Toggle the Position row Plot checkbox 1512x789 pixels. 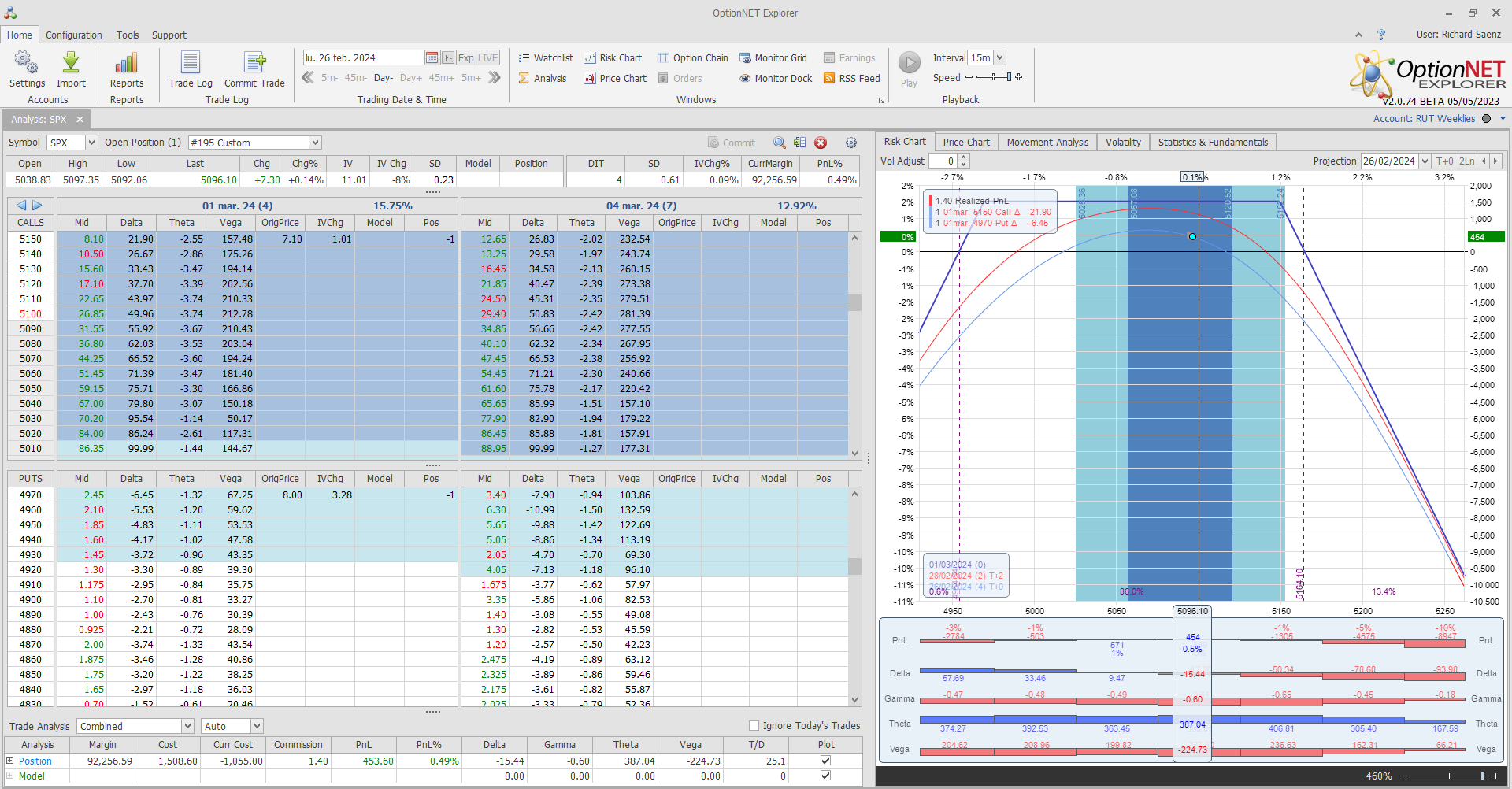click(x=825, y=761)
